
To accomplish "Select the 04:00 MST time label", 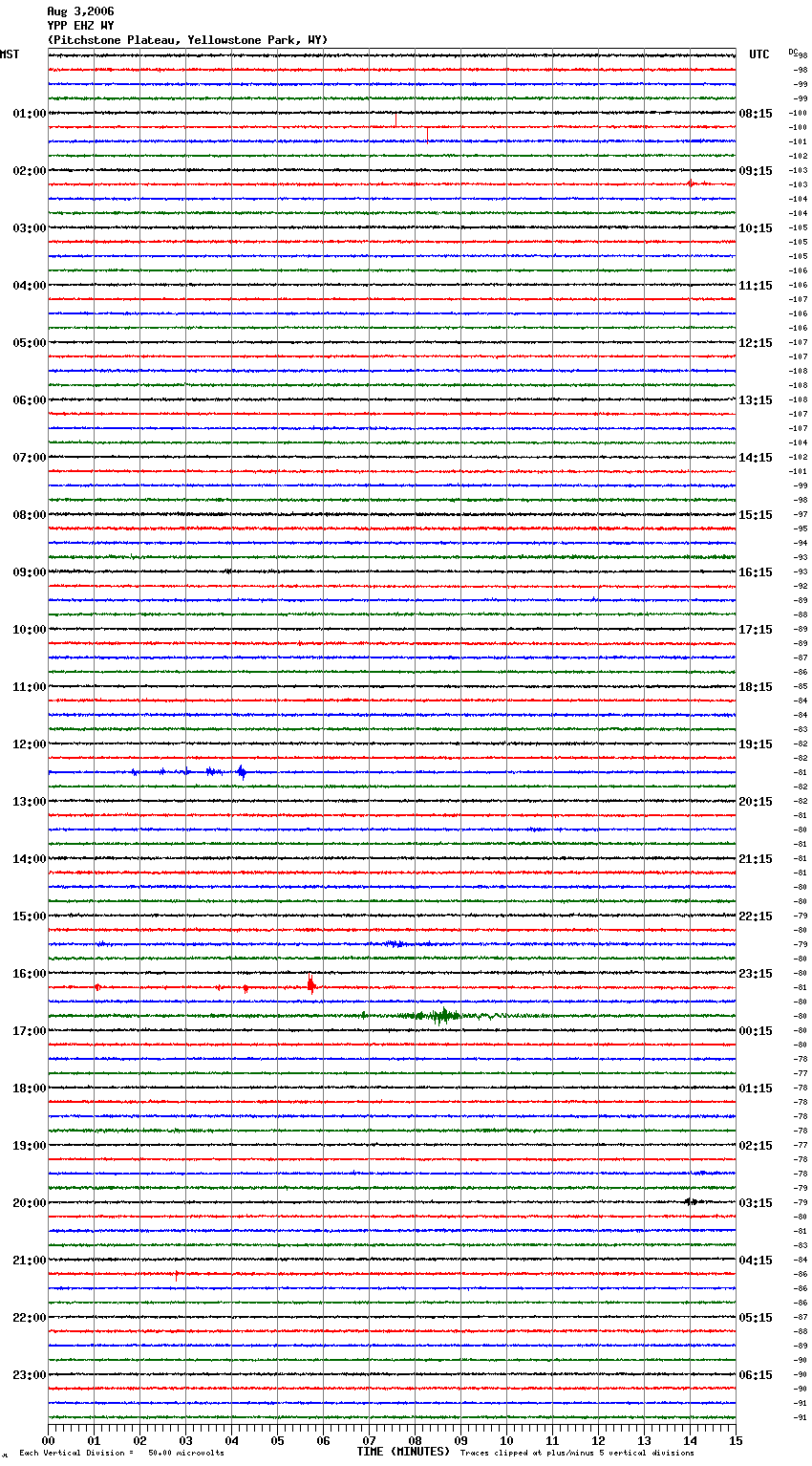I will point(30,286).
